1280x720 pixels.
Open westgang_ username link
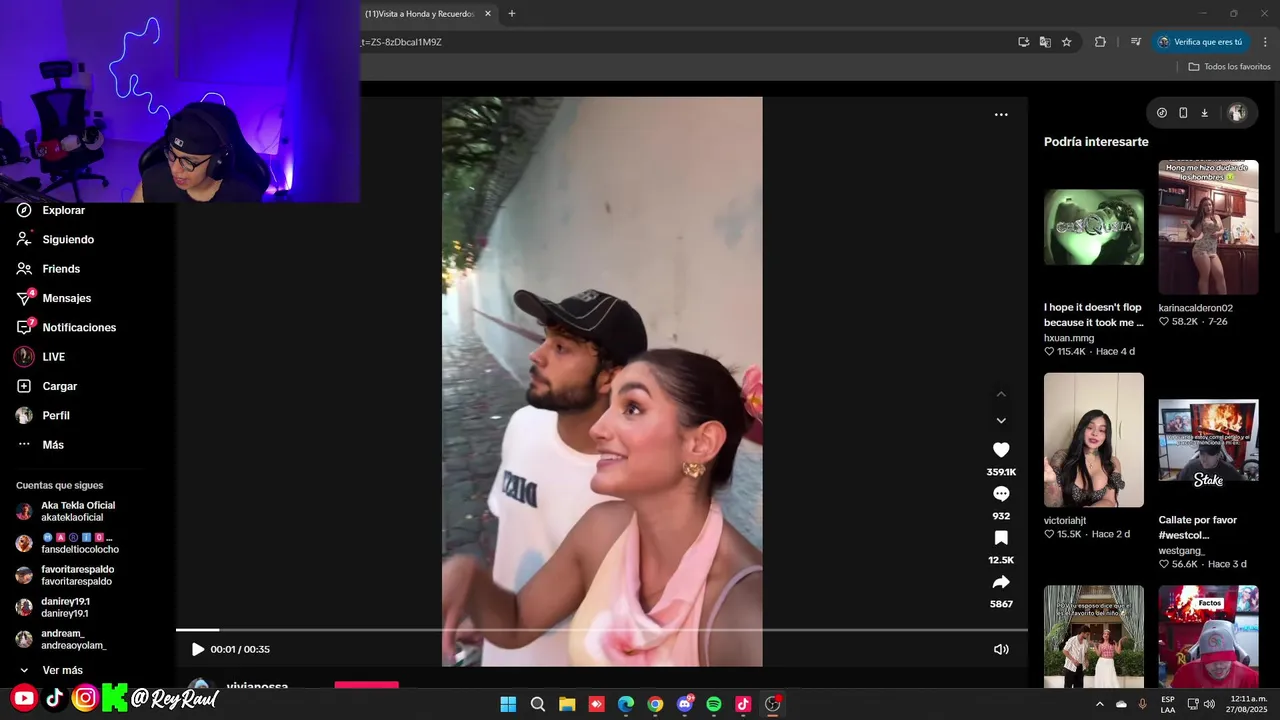(1182, 551)
